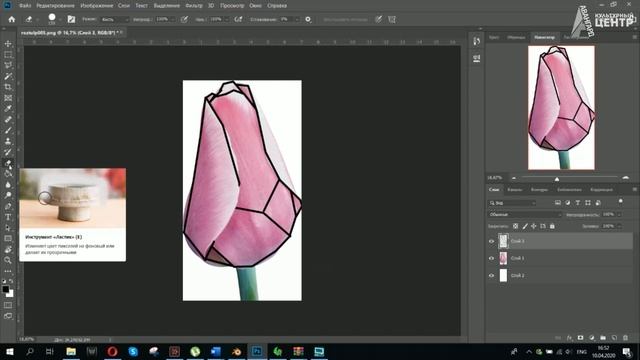The height and width of the screenshot is (360, 640).
Task: Open blend mode dropdown Обычные
Action: point(525,214)
